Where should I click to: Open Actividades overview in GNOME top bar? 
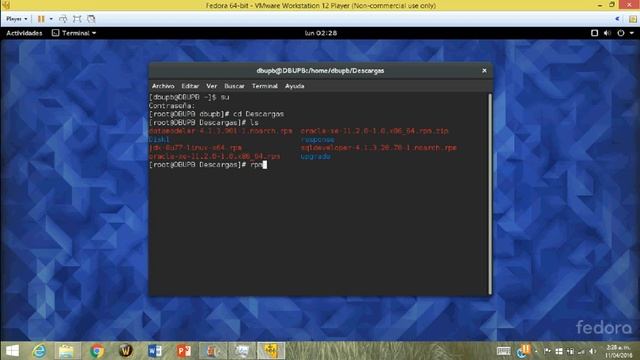(x=24, y=33)
